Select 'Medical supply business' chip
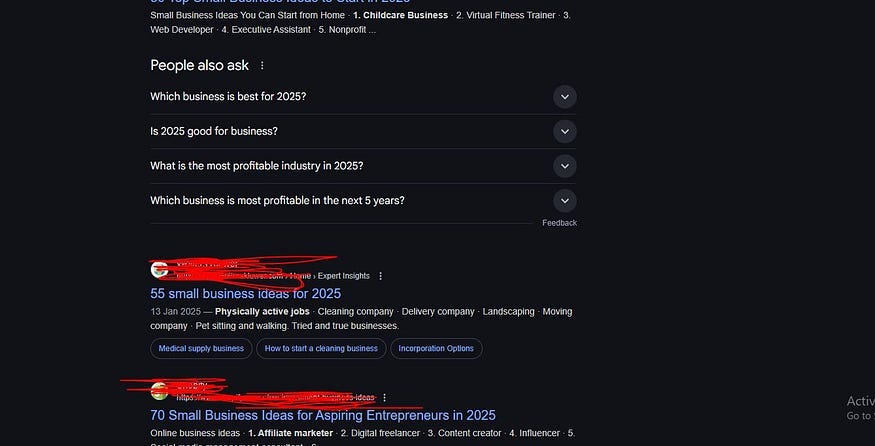The image size is (875, 446). coord(201,348)
